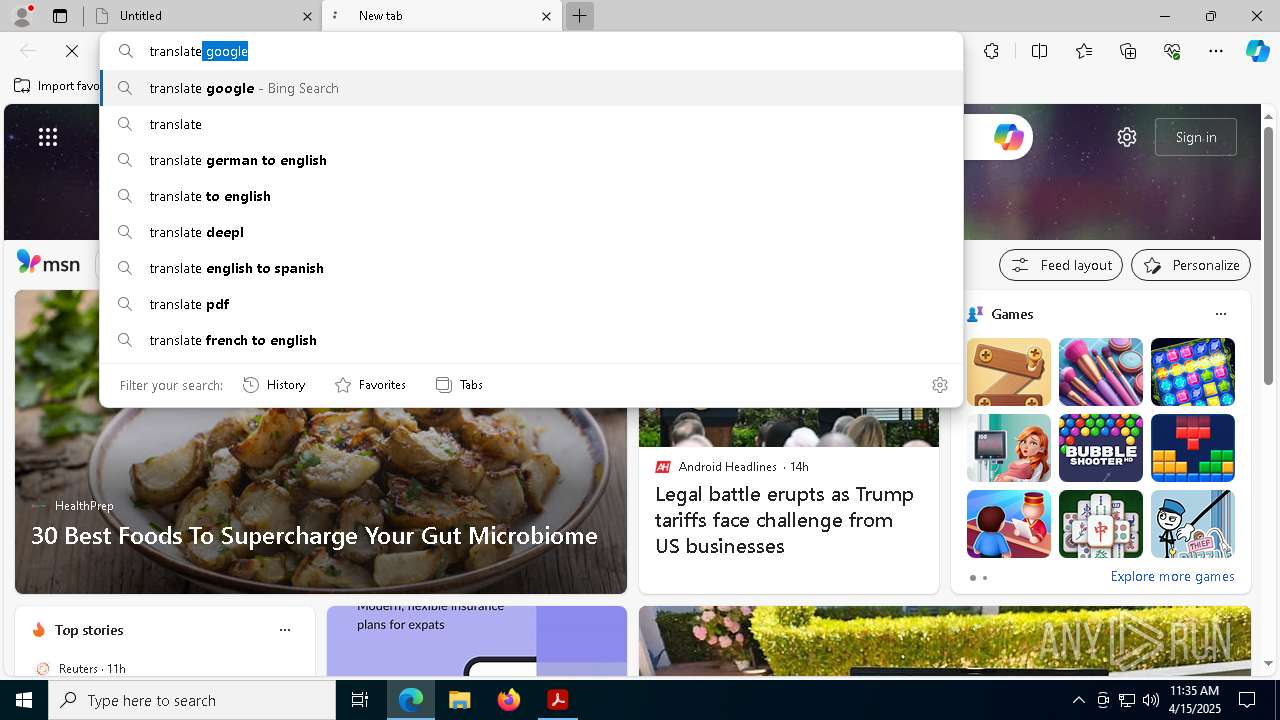
Task: Choose 'translate german to english' suggestion
Action: 531,160
